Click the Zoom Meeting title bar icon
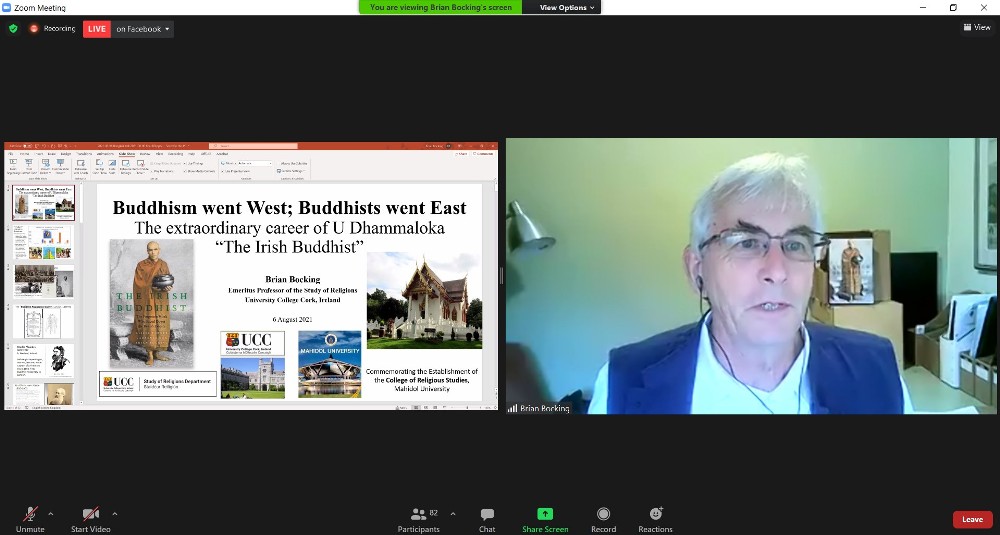 click(x=7, y=7)
